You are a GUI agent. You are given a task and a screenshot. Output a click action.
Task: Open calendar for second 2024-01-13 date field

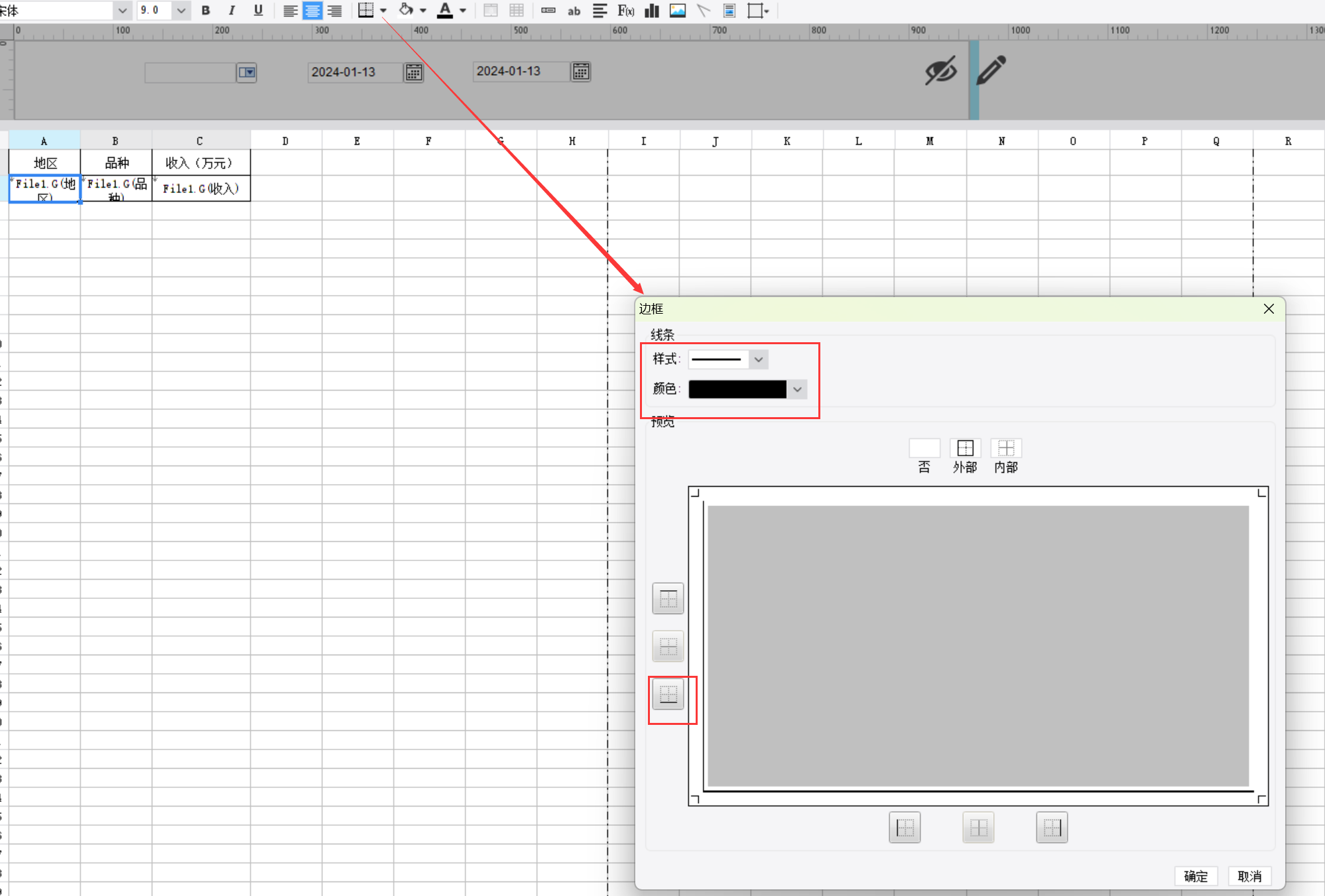[581, 72]
